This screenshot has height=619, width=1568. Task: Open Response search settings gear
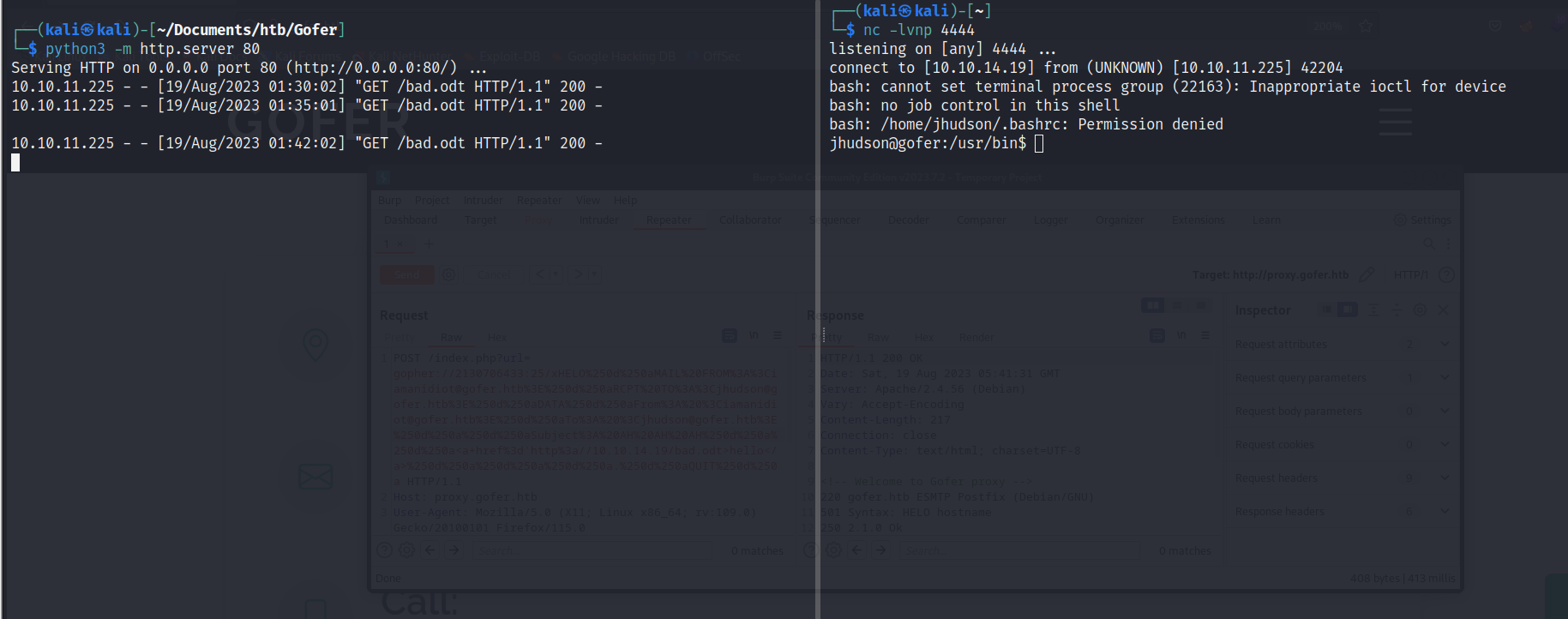833,550
